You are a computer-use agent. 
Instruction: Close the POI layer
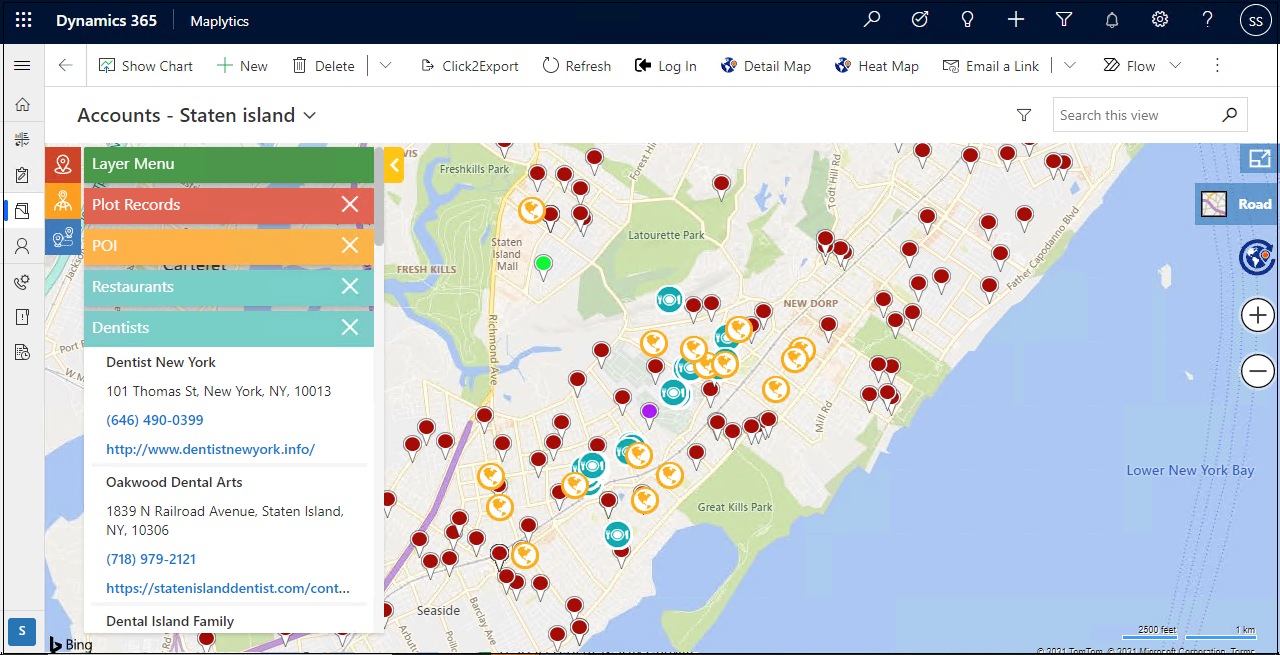pyautogui.click(x=349, y=246)
